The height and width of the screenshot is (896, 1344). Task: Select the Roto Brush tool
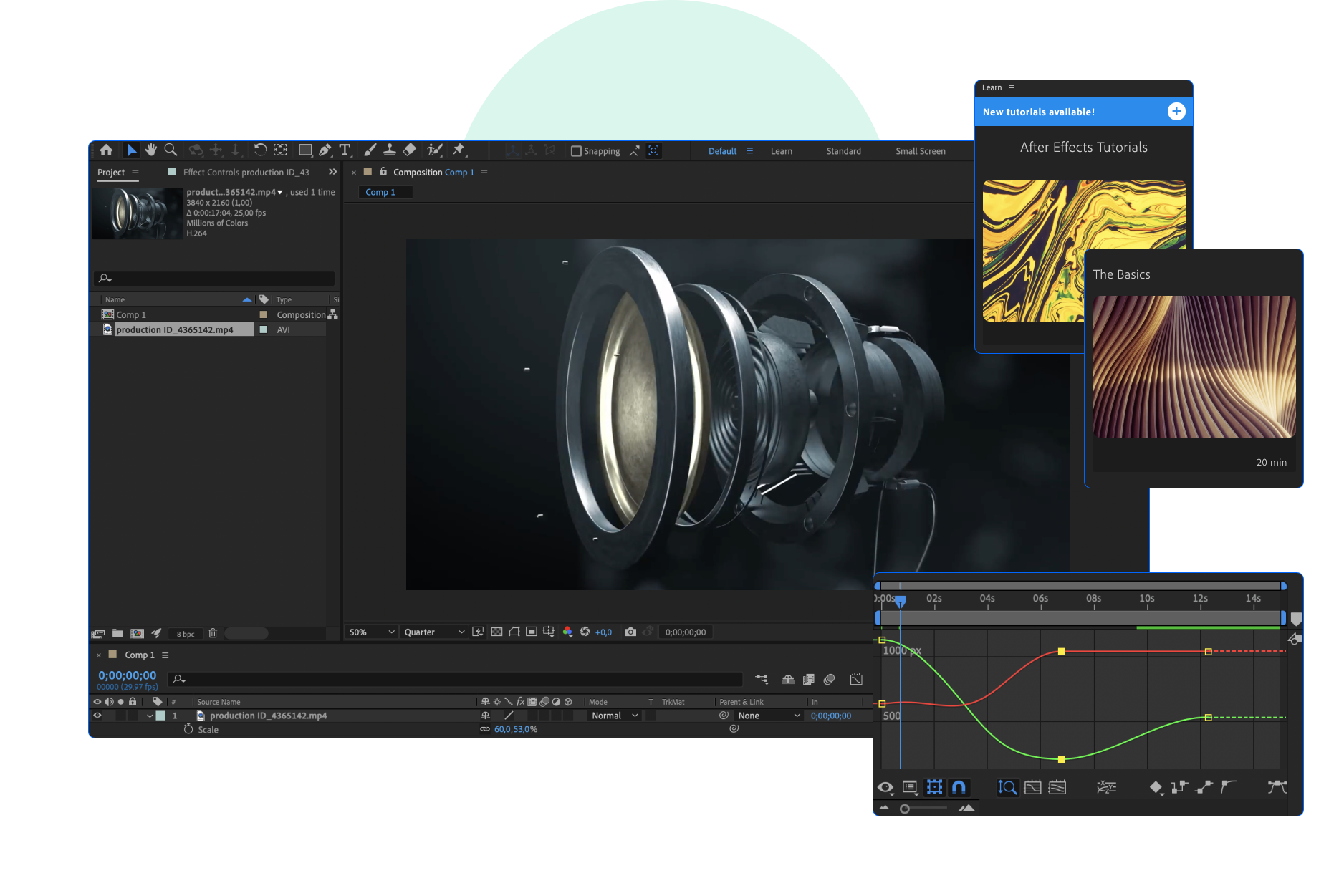434,150
